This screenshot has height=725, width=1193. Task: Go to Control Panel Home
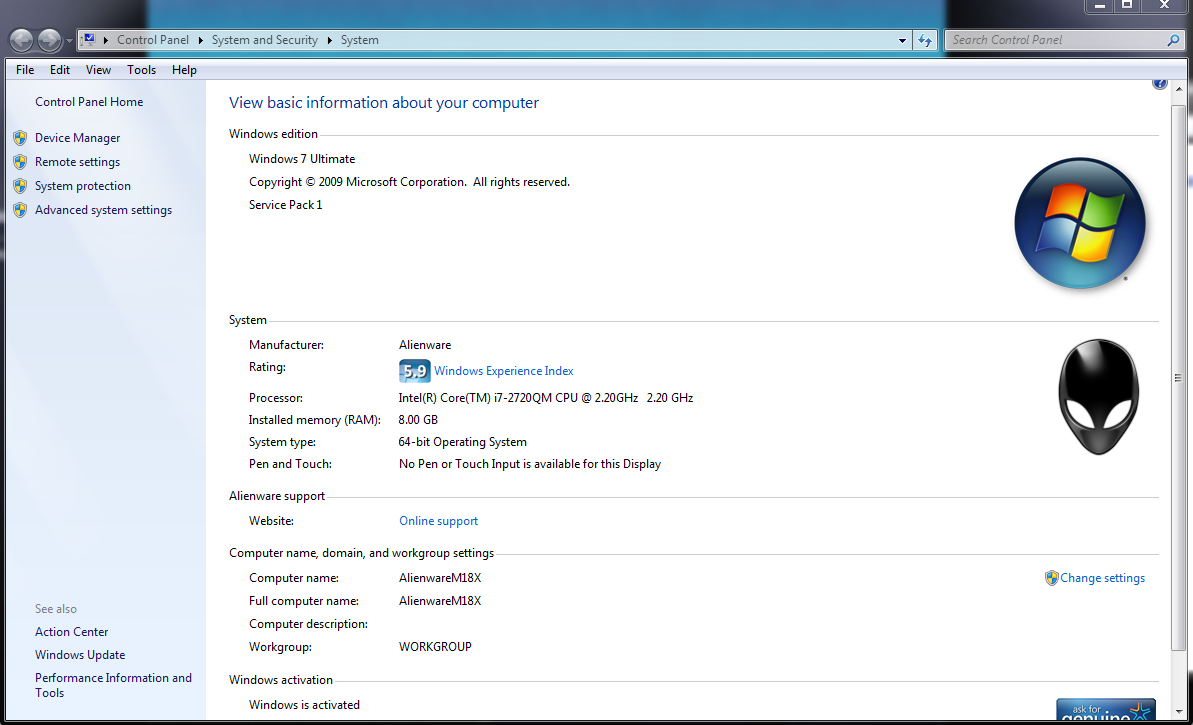(x=89, y=102)
